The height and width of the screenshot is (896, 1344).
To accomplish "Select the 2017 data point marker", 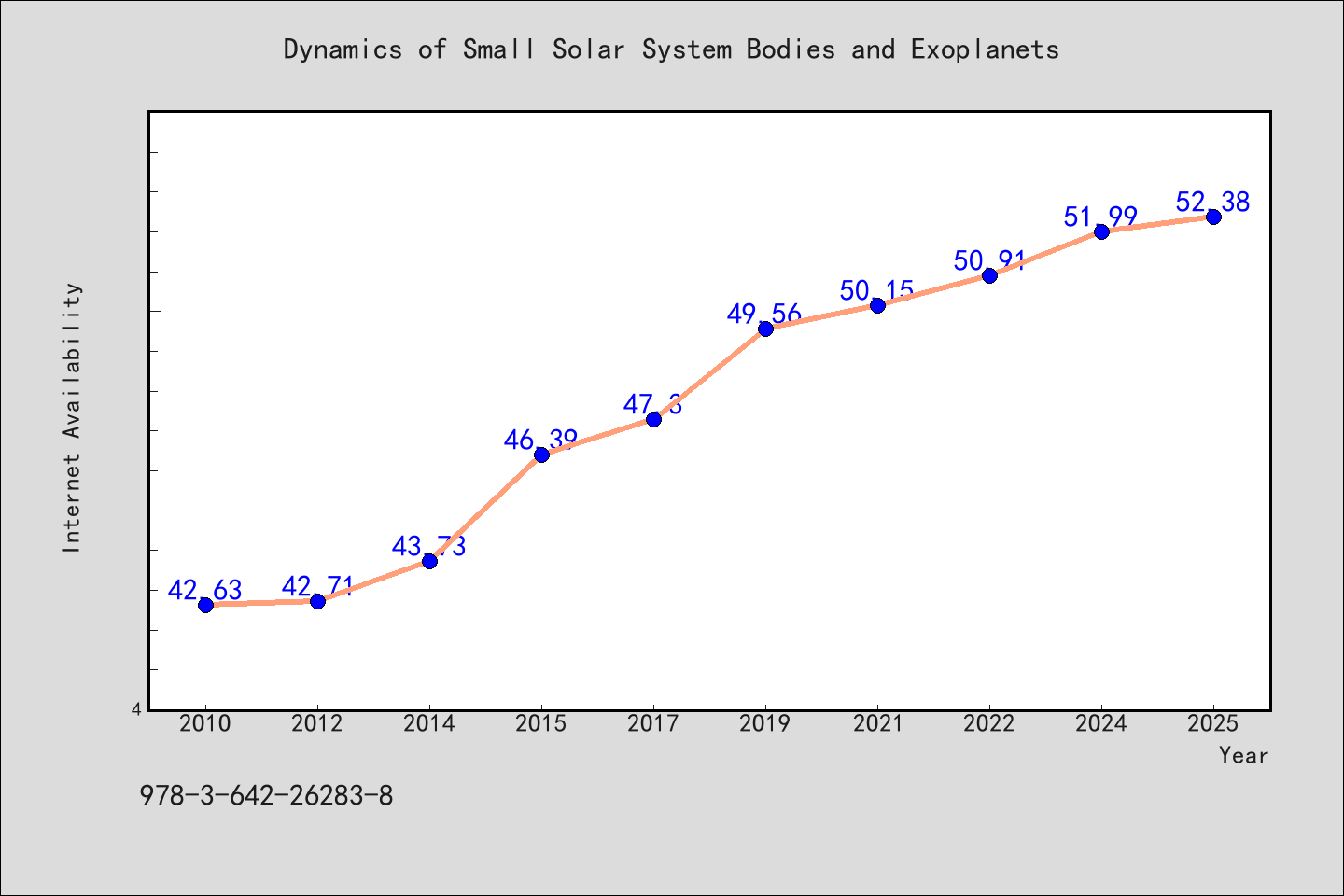I will [x=653, y=419].
